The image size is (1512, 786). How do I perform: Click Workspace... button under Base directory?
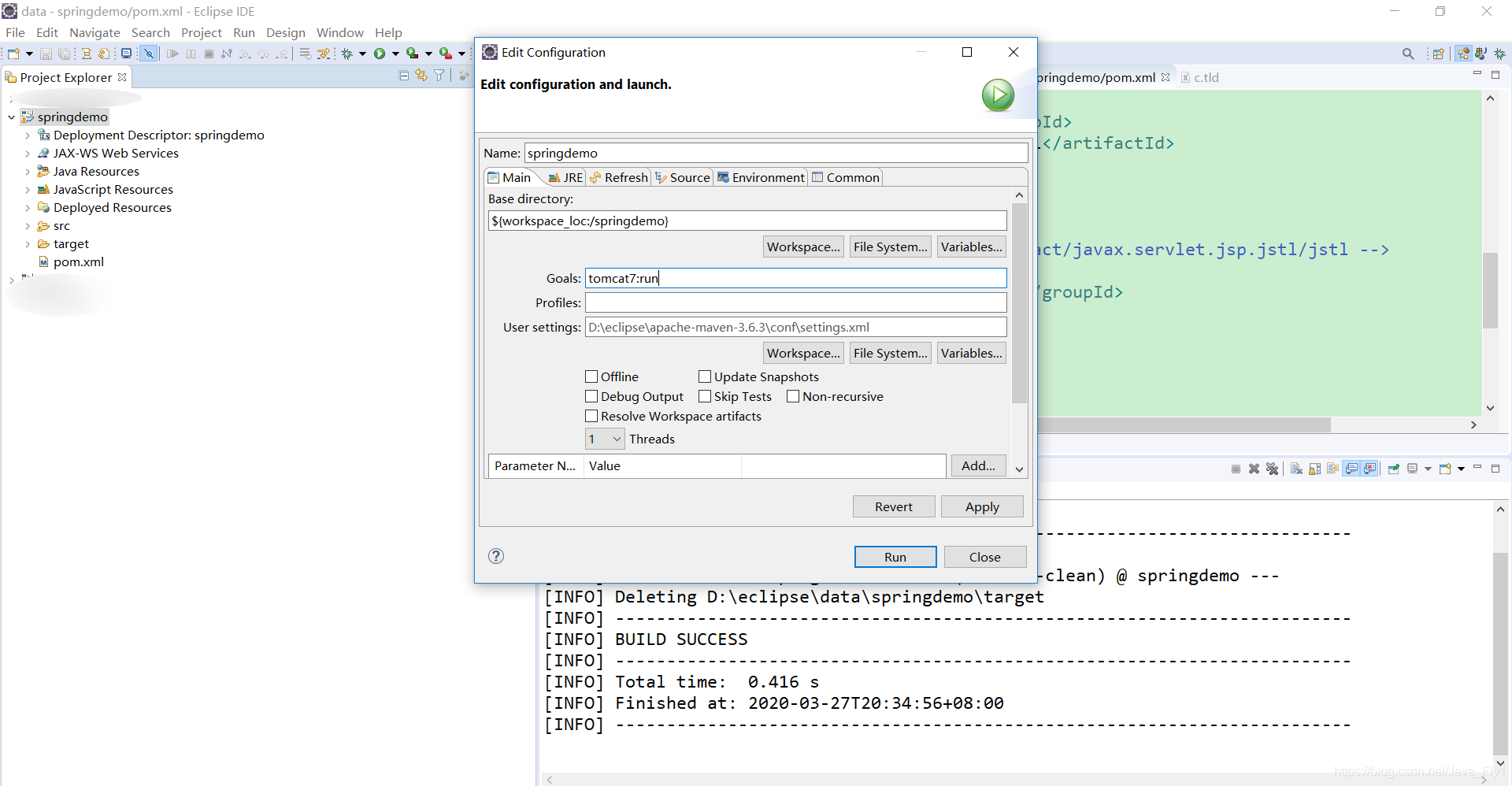tap(803, 247)
